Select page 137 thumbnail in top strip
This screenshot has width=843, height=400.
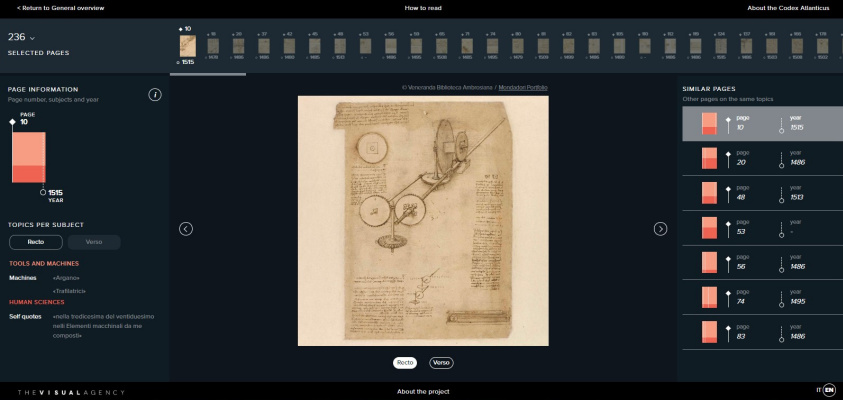point(746,46)
